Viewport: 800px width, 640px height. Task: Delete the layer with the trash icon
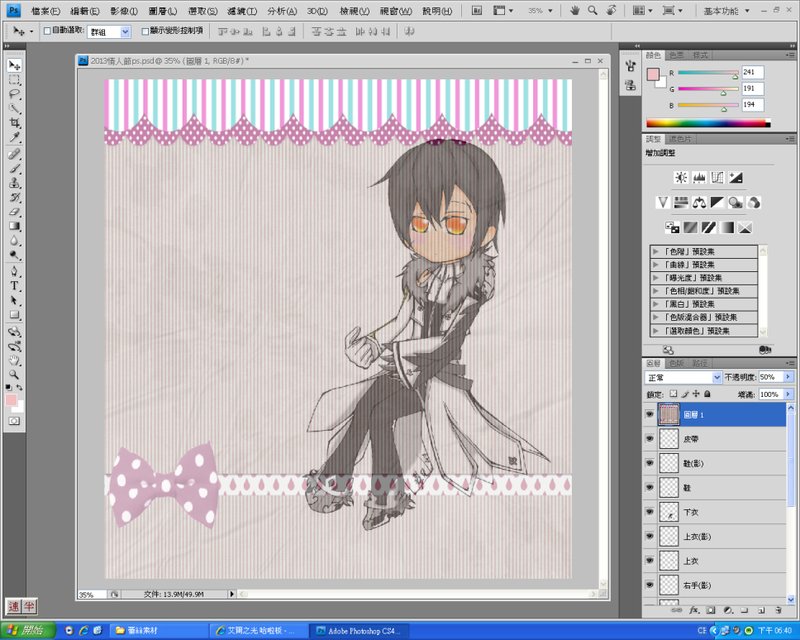pyautogui.click(x=778, y=610)
